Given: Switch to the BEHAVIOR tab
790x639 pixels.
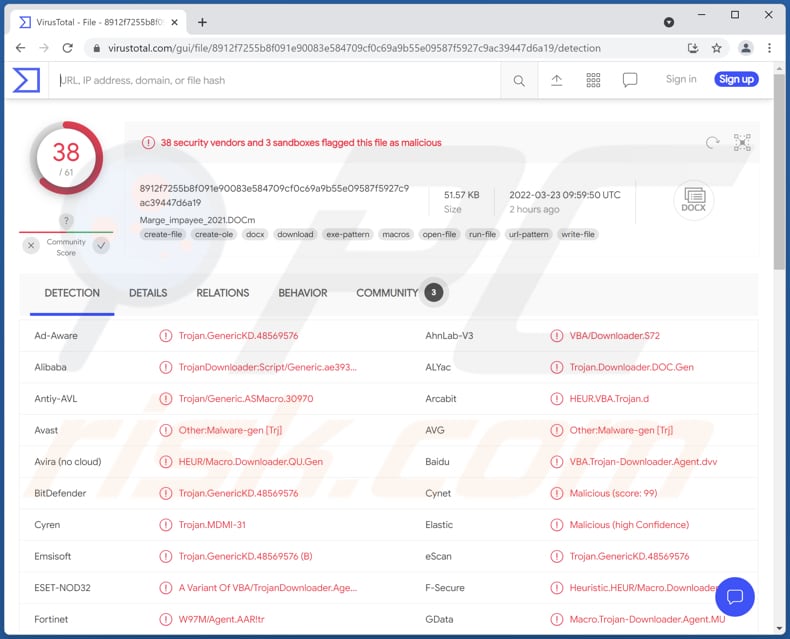Looking at the screenshot, I should (x=303, y=293).
